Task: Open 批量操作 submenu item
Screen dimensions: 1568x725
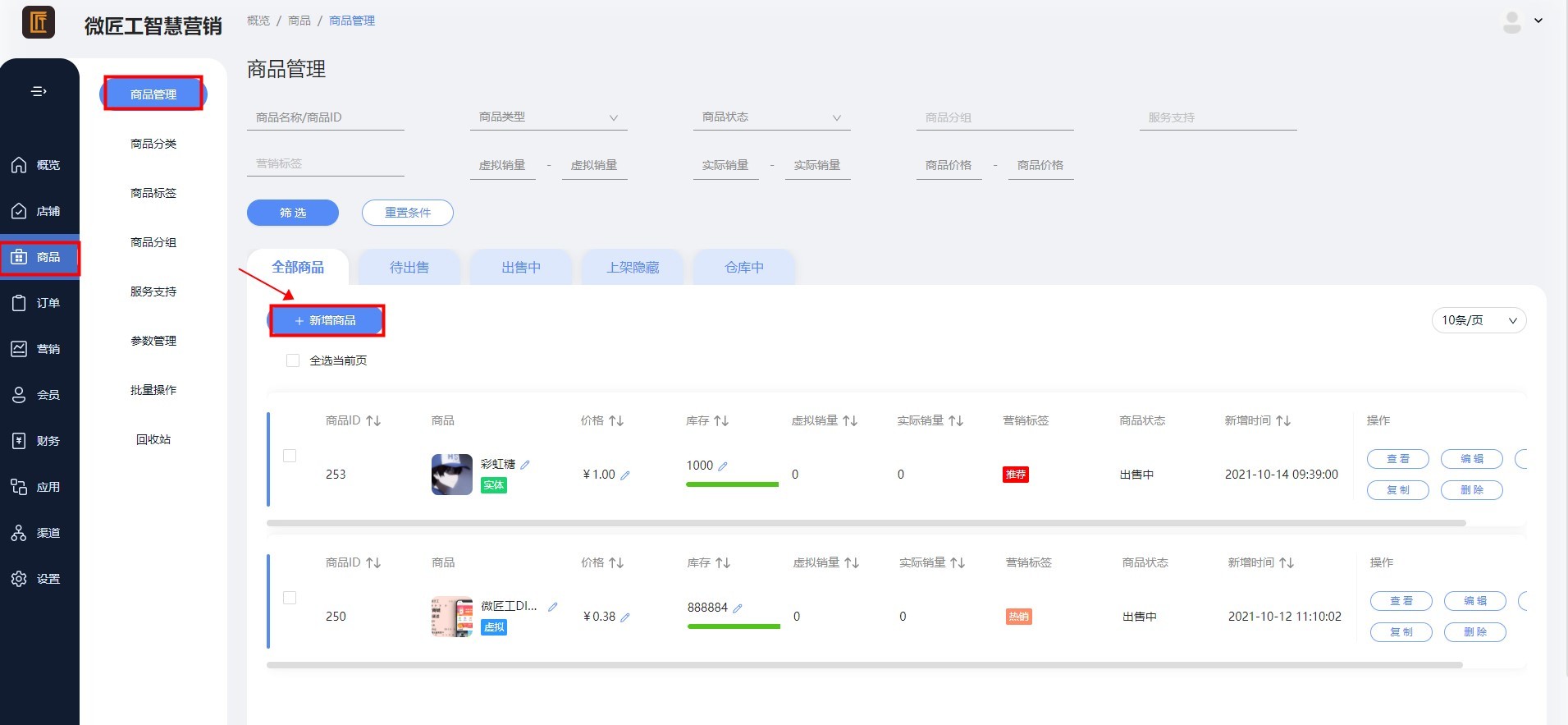Action: coord(153,390)
